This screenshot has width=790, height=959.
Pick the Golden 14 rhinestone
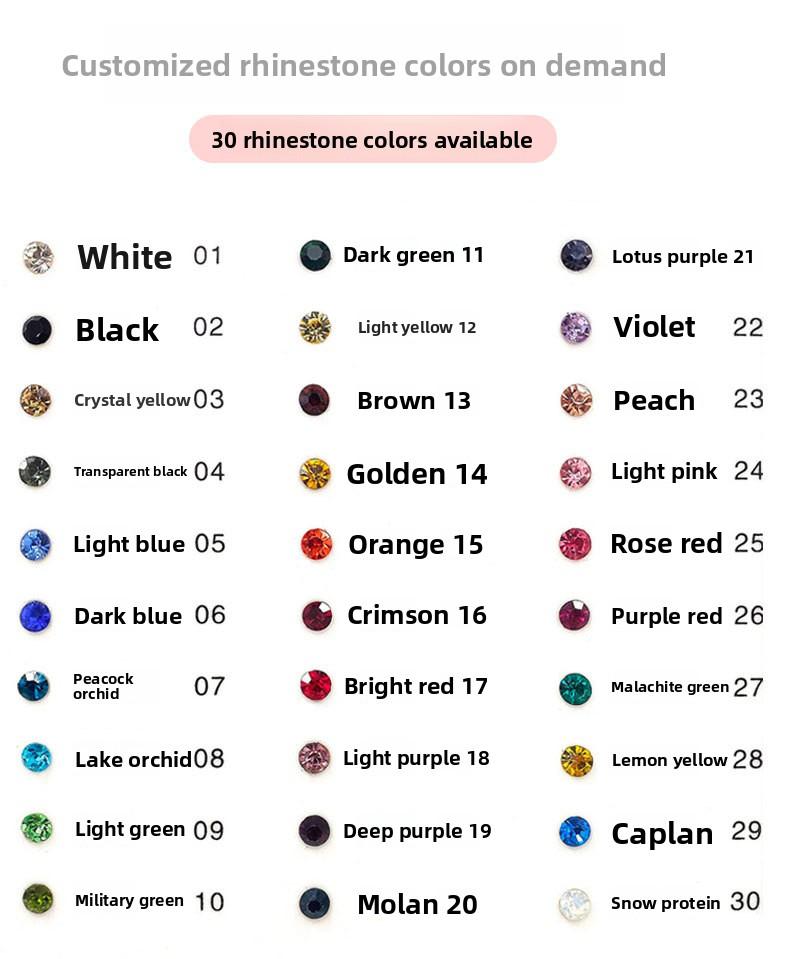point(315,474)
